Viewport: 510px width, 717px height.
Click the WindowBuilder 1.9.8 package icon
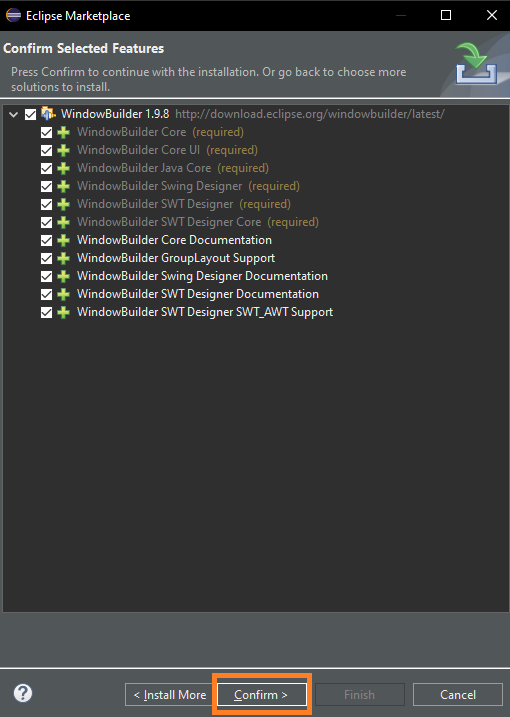48,113
